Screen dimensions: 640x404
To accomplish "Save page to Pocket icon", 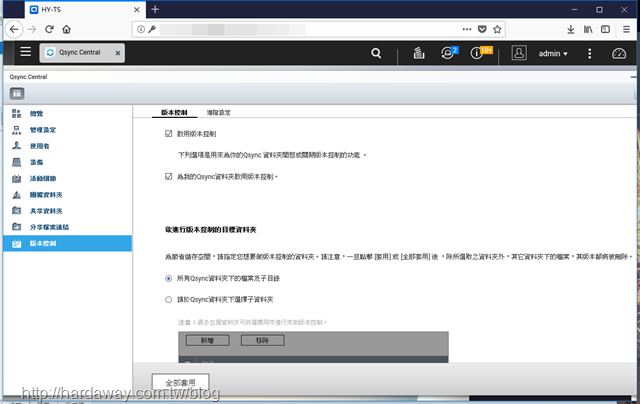I will (x=482, y=29).
